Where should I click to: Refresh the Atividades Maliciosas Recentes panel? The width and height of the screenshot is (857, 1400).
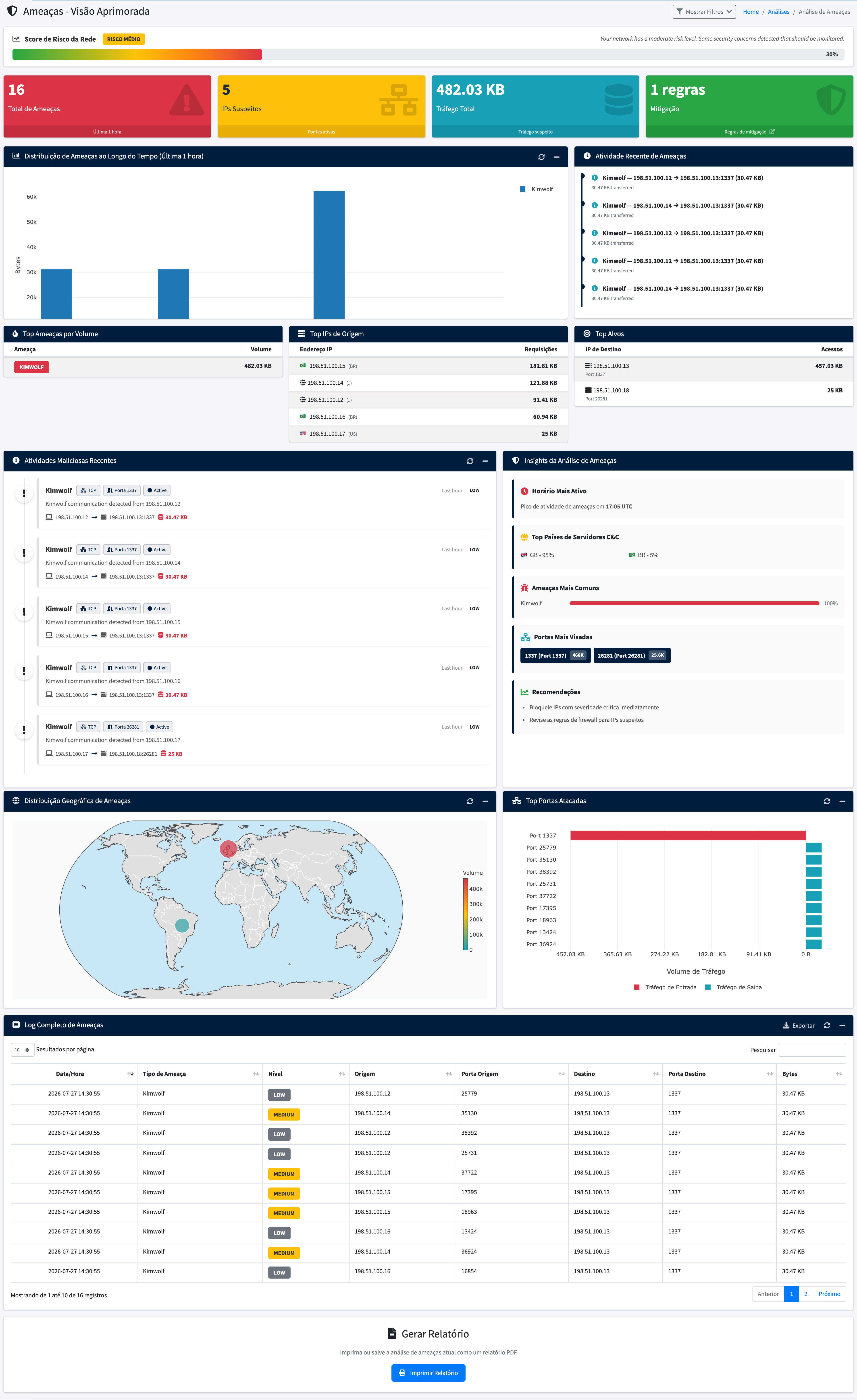tap(470, 461)
